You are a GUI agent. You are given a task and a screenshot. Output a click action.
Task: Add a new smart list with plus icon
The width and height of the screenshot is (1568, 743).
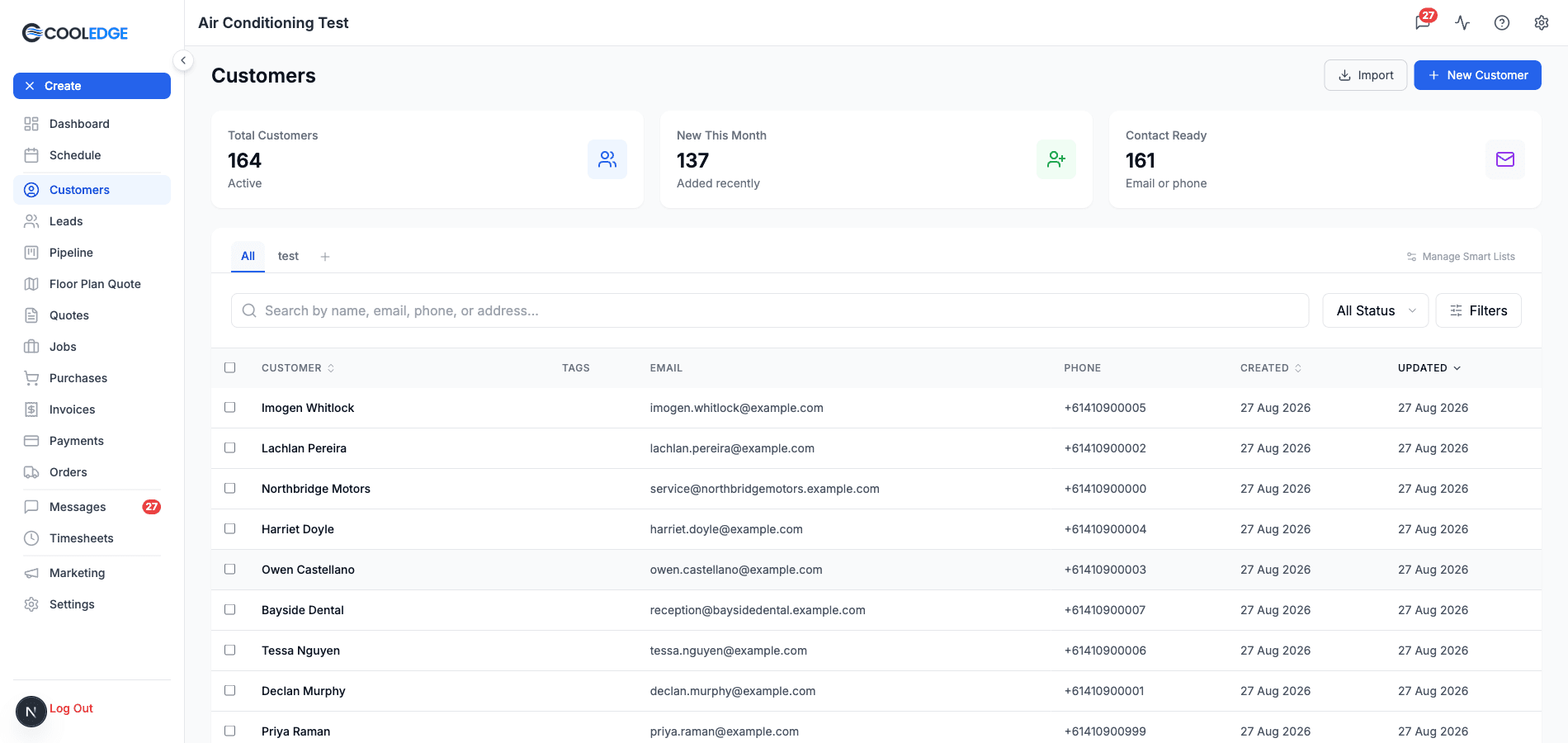(x=325, y=257)
